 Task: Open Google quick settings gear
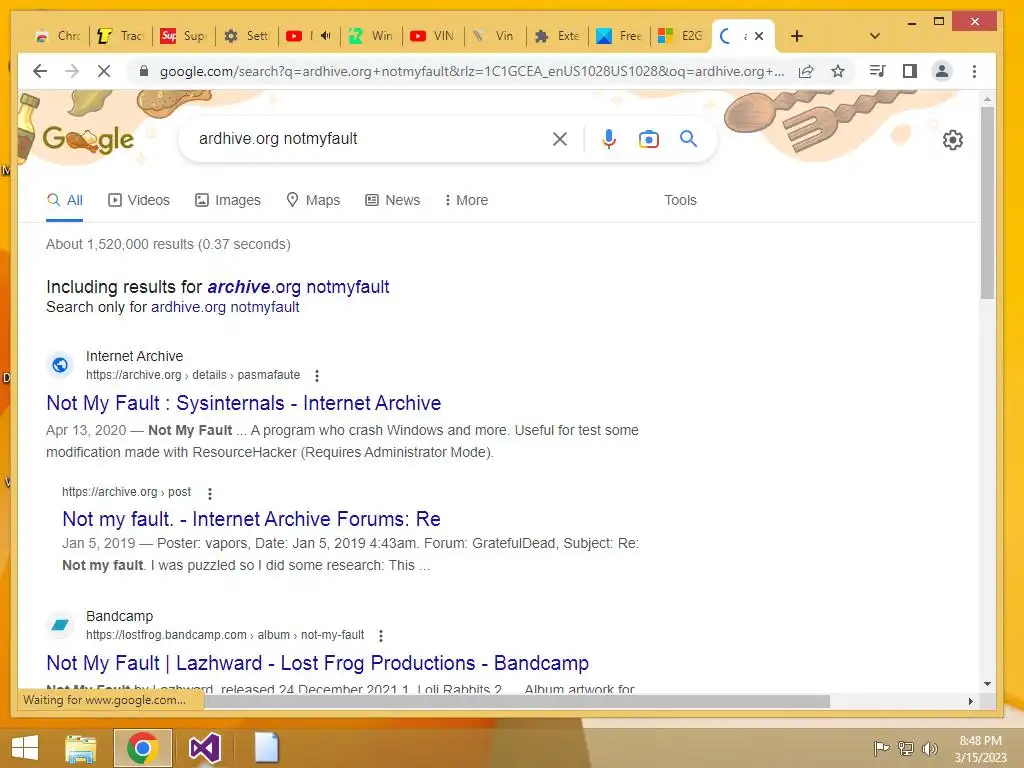[x=953, y=140]
